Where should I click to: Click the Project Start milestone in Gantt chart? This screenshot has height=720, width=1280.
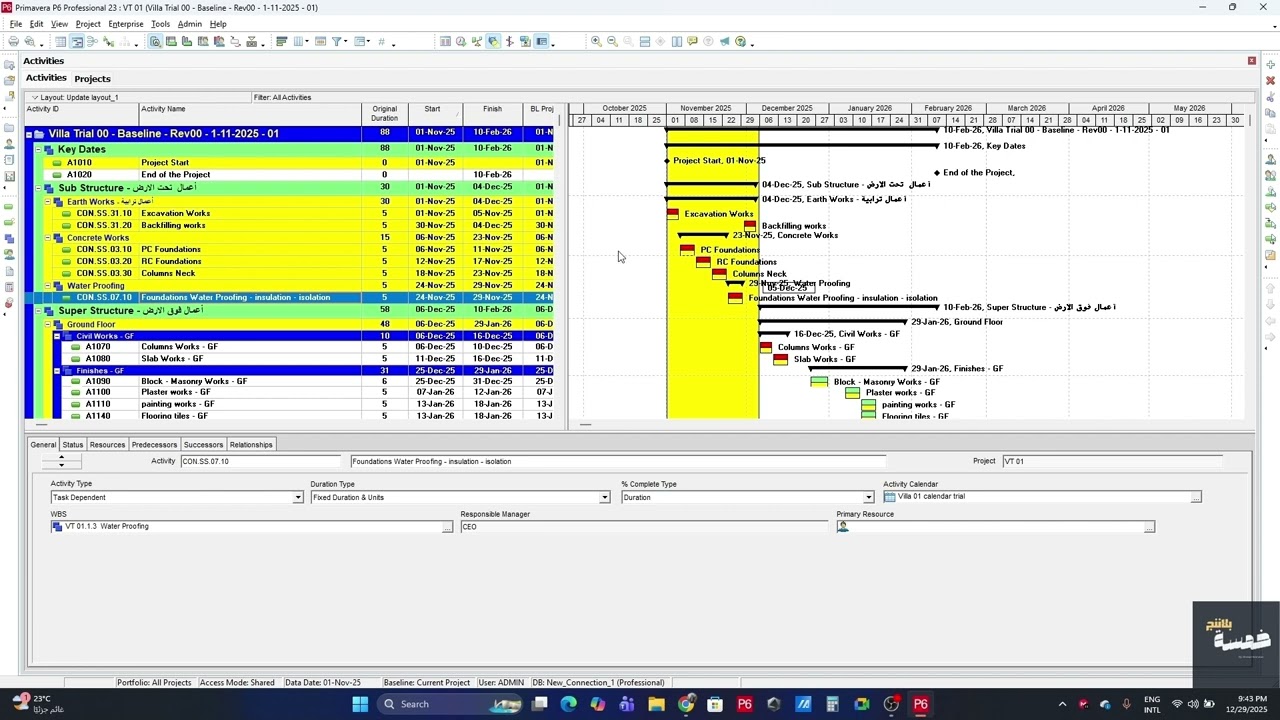tap(667, 161)
